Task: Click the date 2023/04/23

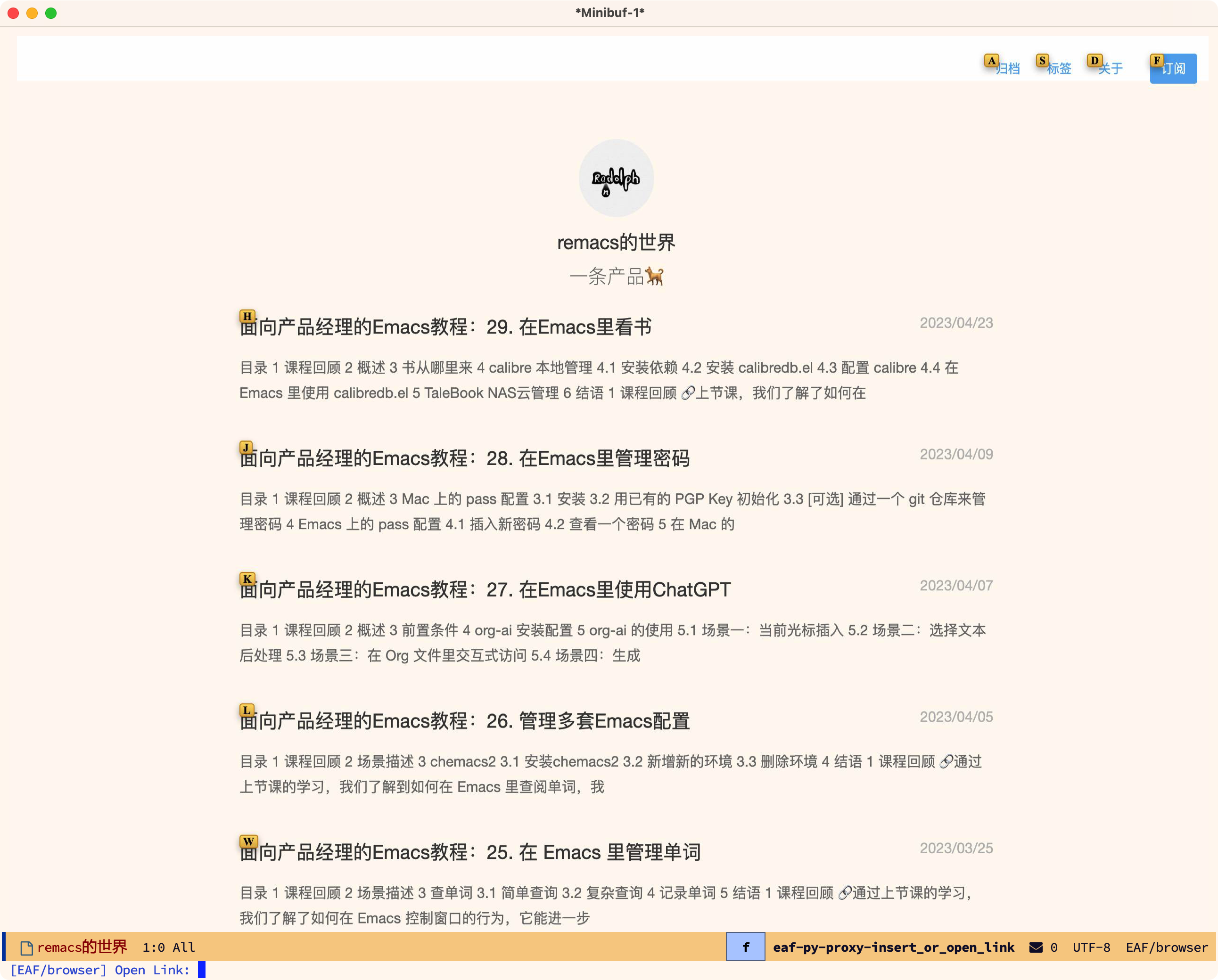Action: [956, 323]
